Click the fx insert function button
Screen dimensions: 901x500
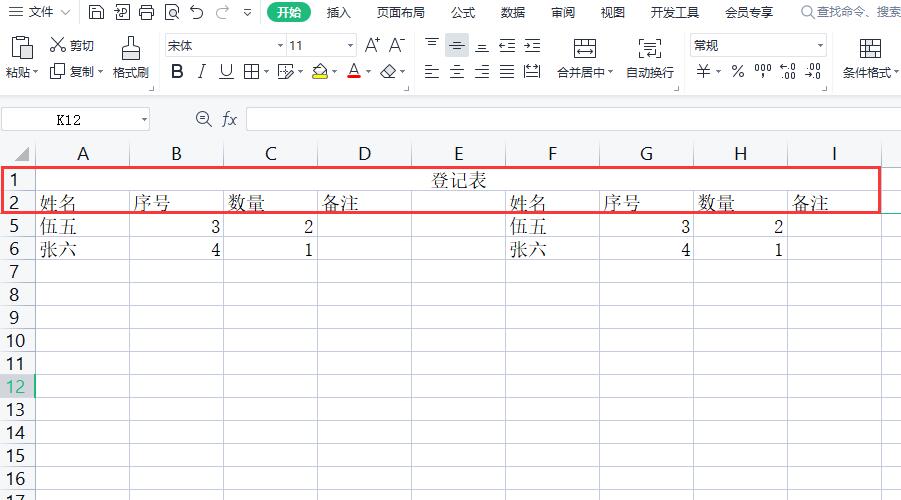[x=229, y=120]
